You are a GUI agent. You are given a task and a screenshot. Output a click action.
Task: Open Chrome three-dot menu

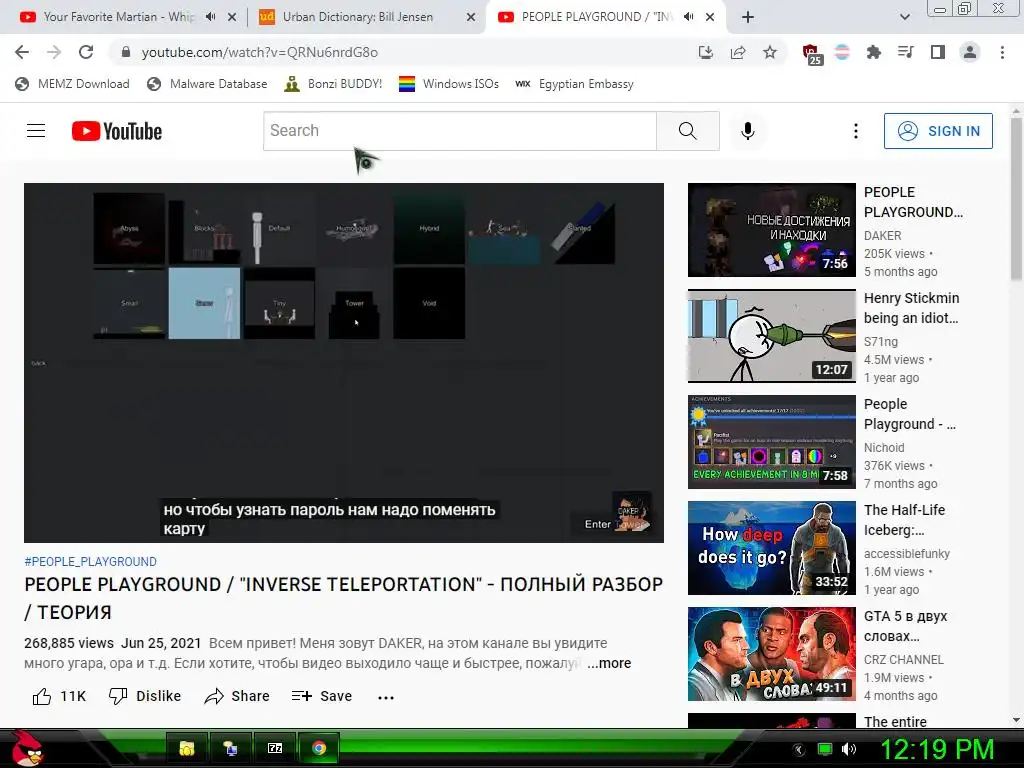(1002, 52)
